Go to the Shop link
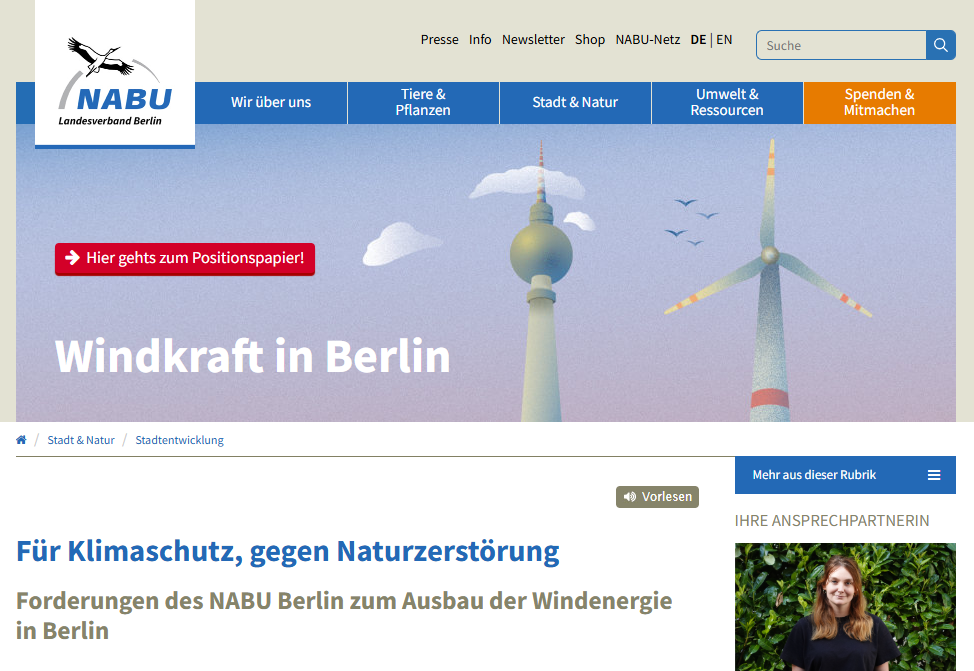 pyautogui.click(x=589, y=40)
